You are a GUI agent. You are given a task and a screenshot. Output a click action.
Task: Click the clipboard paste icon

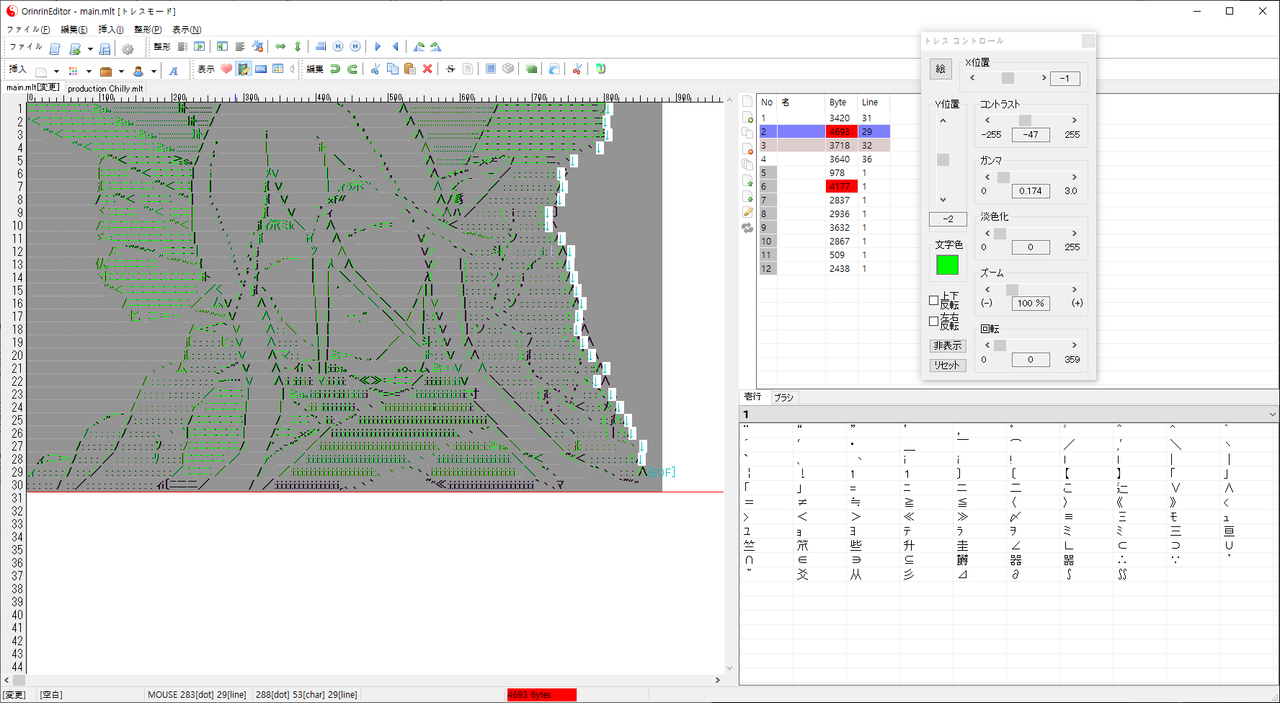click(410, 69)
